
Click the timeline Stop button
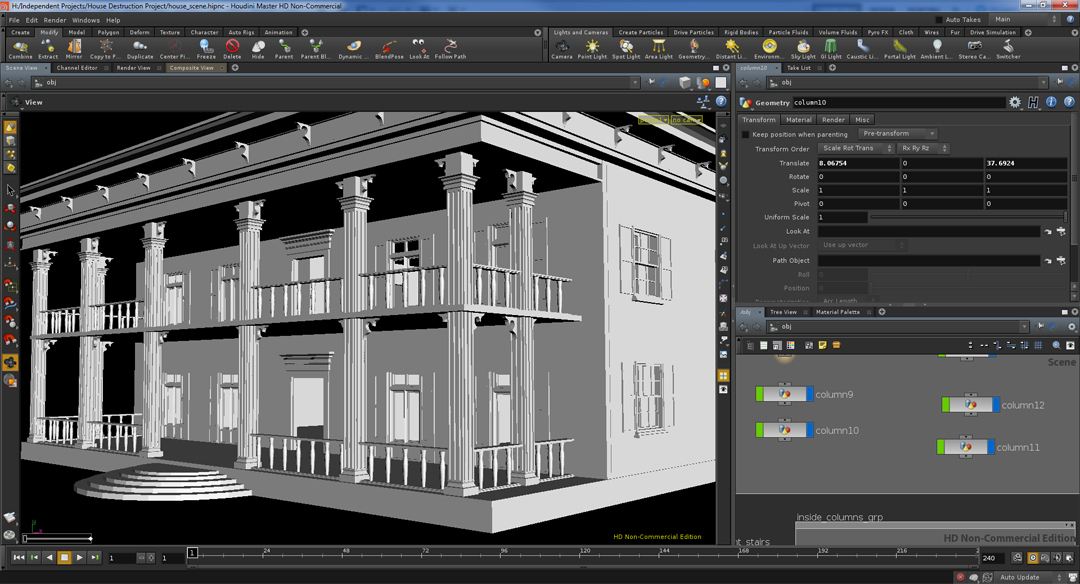64,558
